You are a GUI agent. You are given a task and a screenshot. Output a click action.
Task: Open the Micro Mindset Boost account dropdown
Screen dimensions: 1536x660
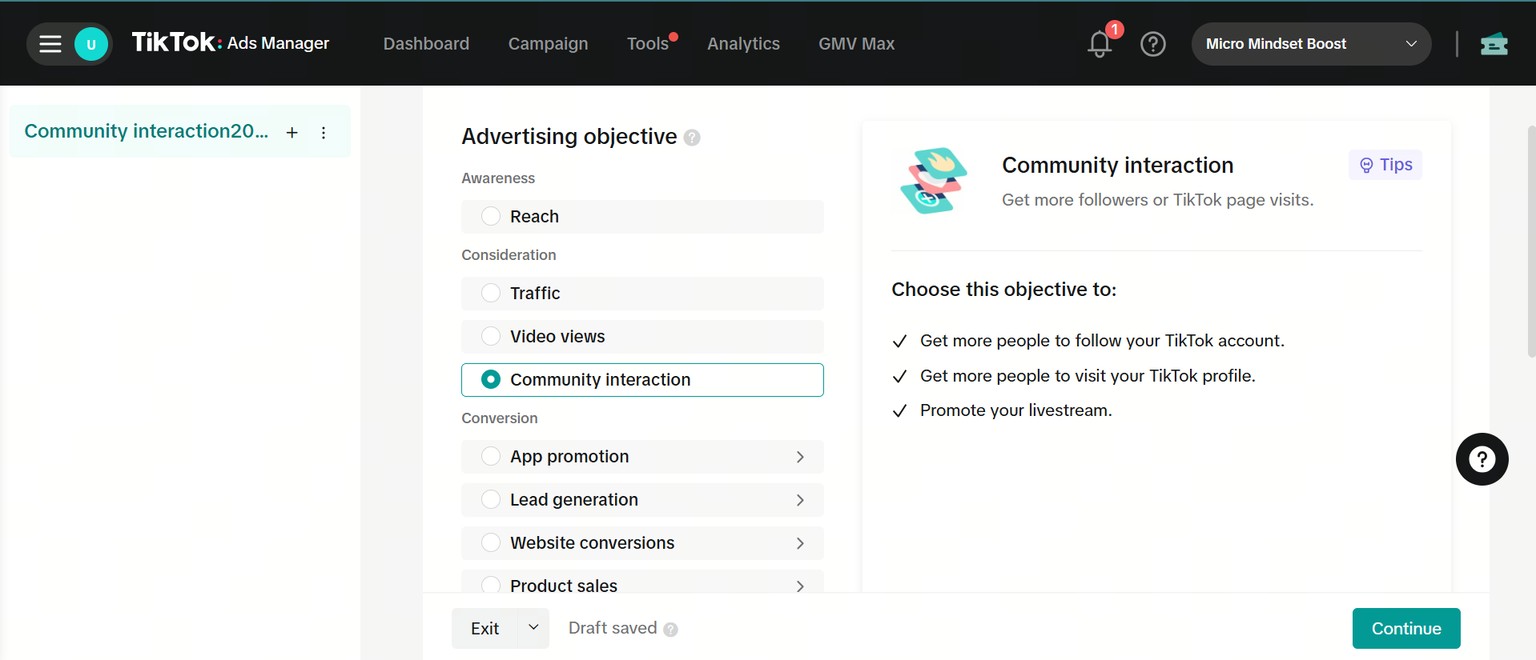[x=1311, y=44]
